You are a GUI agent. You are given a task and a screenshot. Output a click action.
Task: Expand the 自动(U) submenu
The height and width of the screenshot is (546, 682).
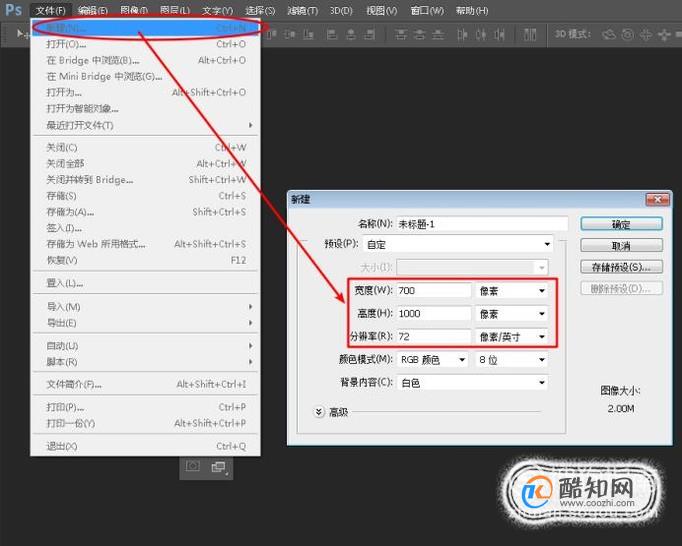(146, 346)
